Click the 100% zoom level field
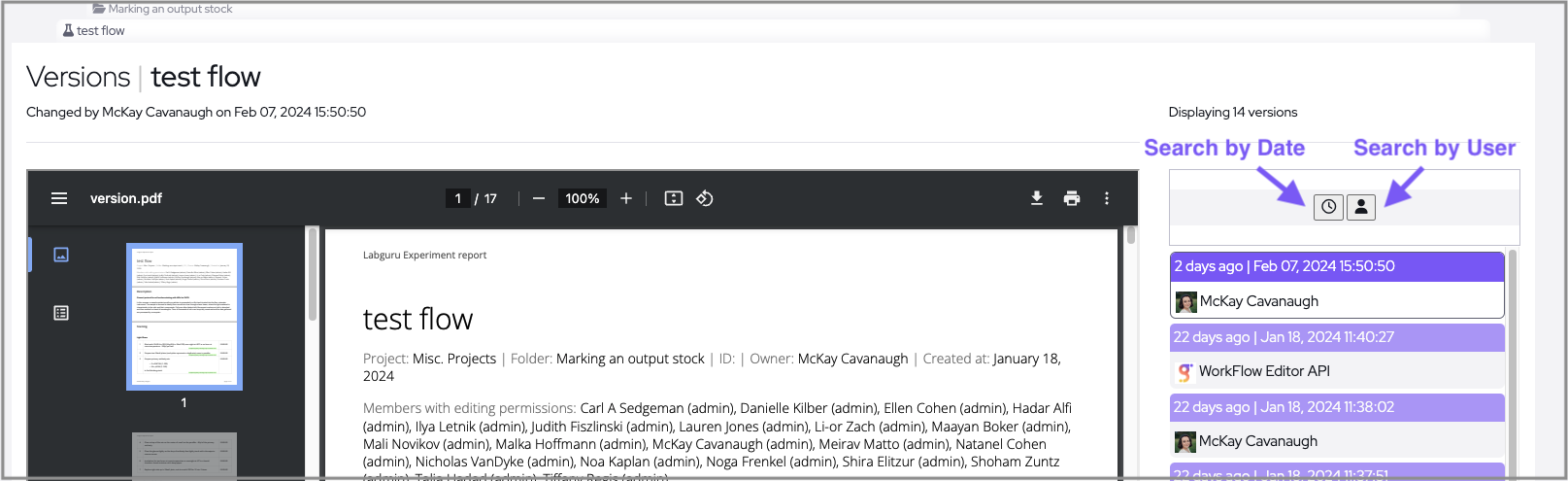Image resolution: width=1568 pixels, height=481 pixels. pos(582,198)
